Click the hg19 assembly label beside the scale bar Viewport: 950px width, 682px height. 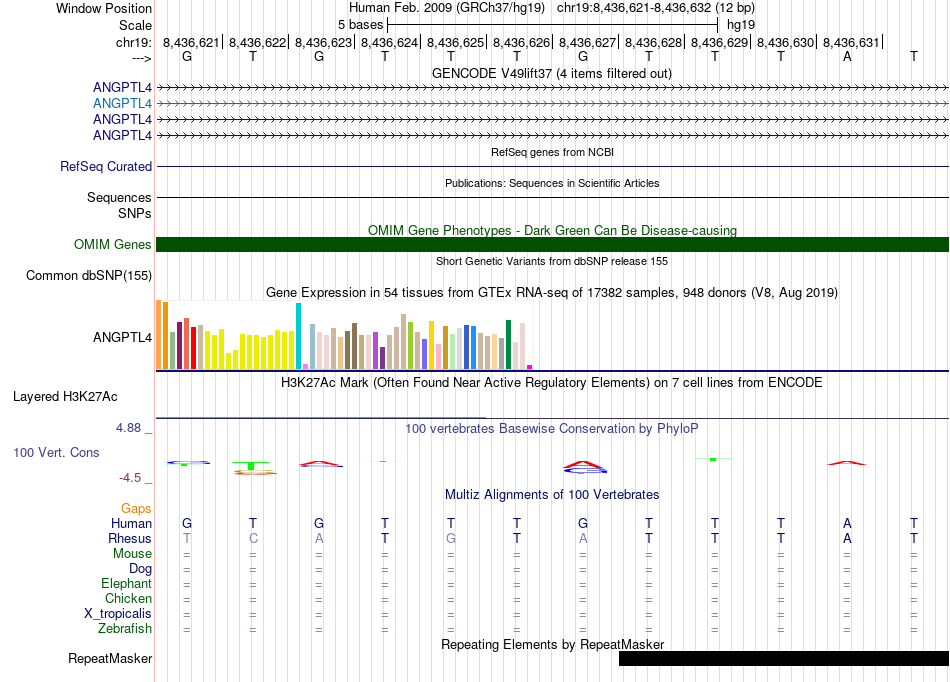tap(740, 25)
